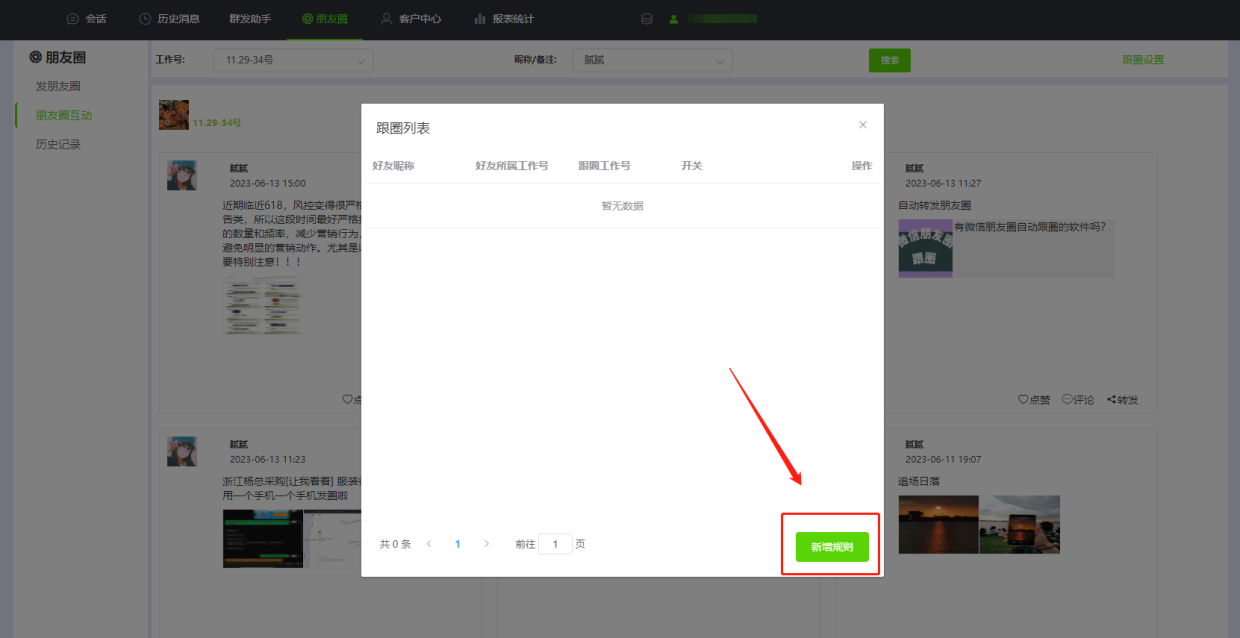The image size is (1240, 638).
Task: Open 历史记录 in the sidebar
Action: (x=58, y=144)
